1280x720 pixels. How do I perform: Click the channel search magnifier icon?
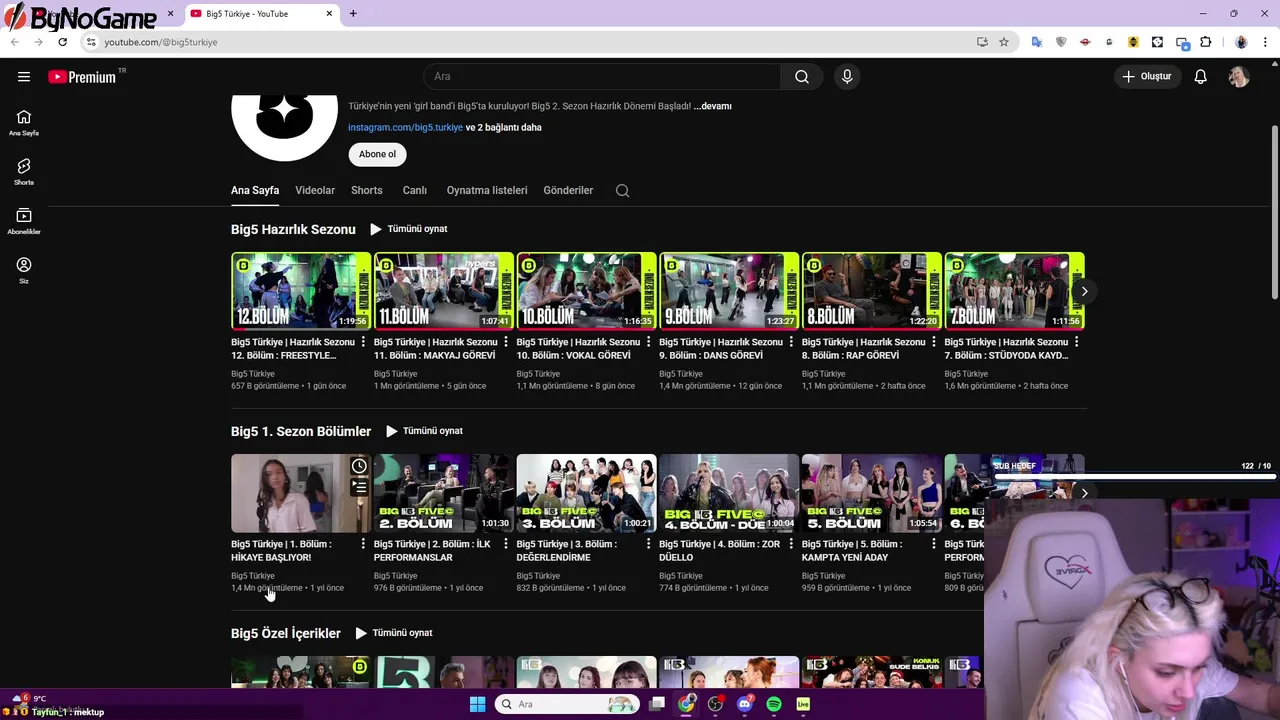[x=622, y=190]
